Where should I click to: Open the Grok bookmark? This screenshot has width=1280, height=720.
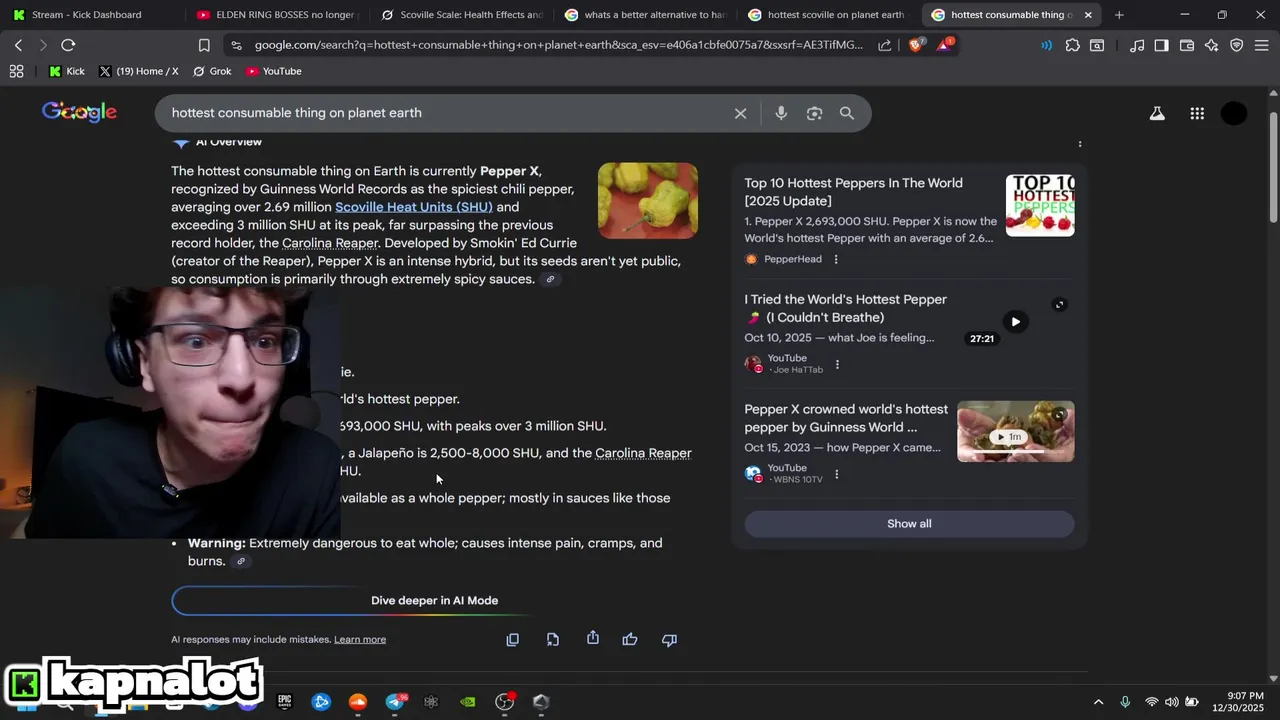[x=212, y=71]
